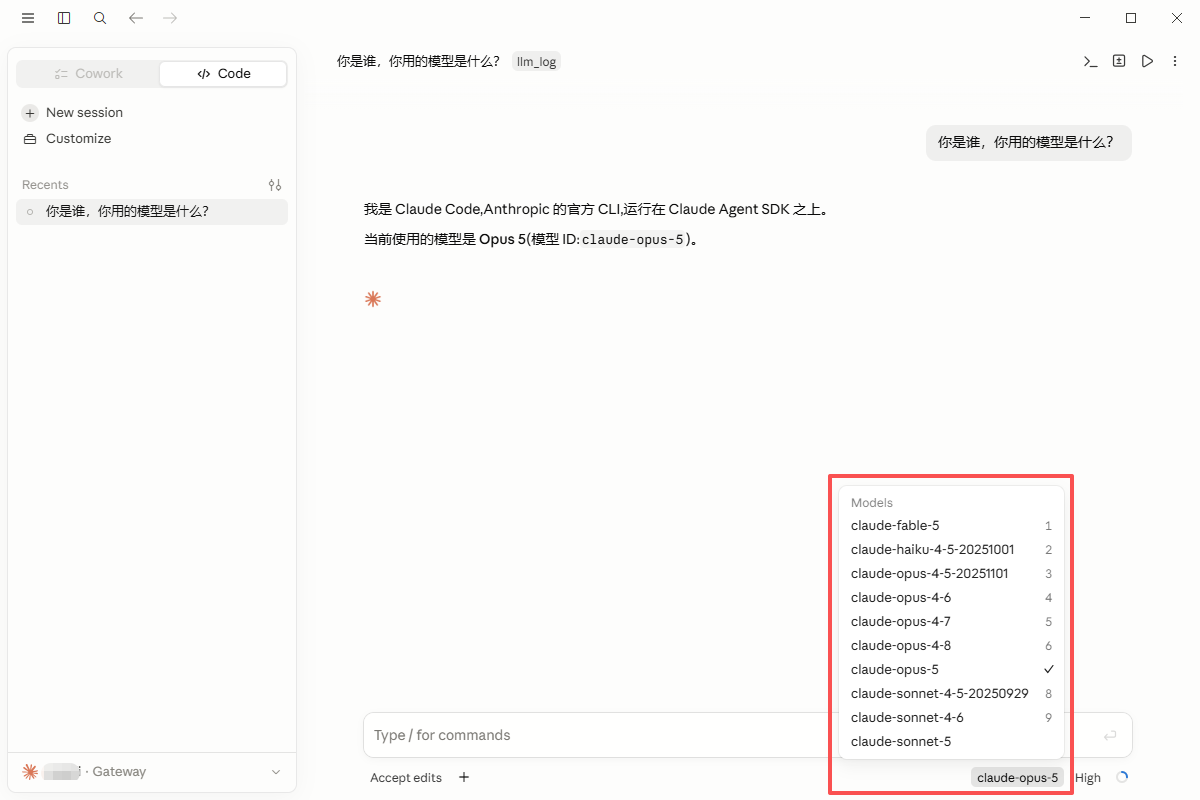Click the download/export icon in header
Screen dimensions: 1200x800
(1119, 61)
